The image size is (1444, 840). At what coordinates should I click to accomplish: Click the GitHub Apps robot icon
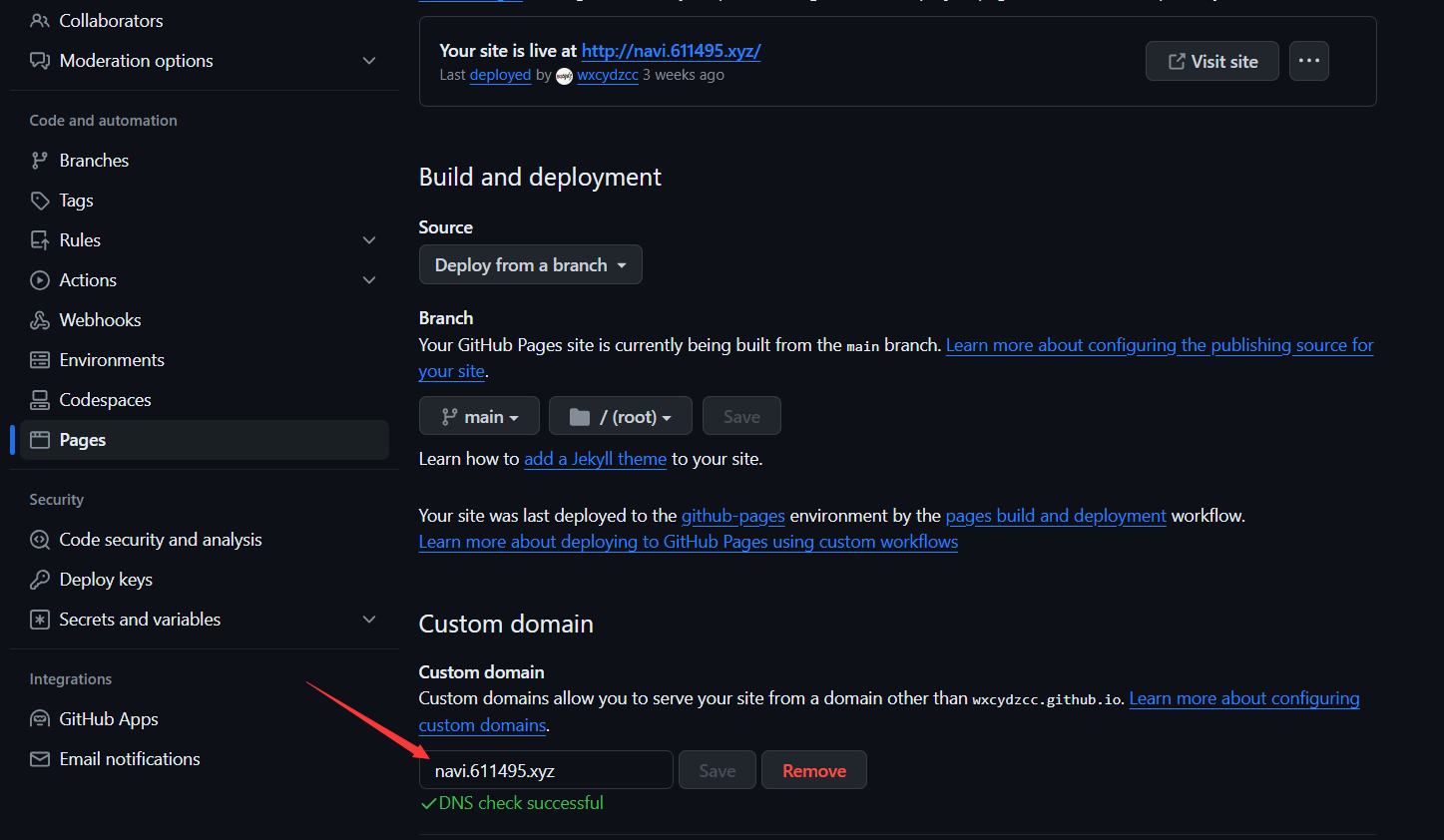(x=40, y=719)
